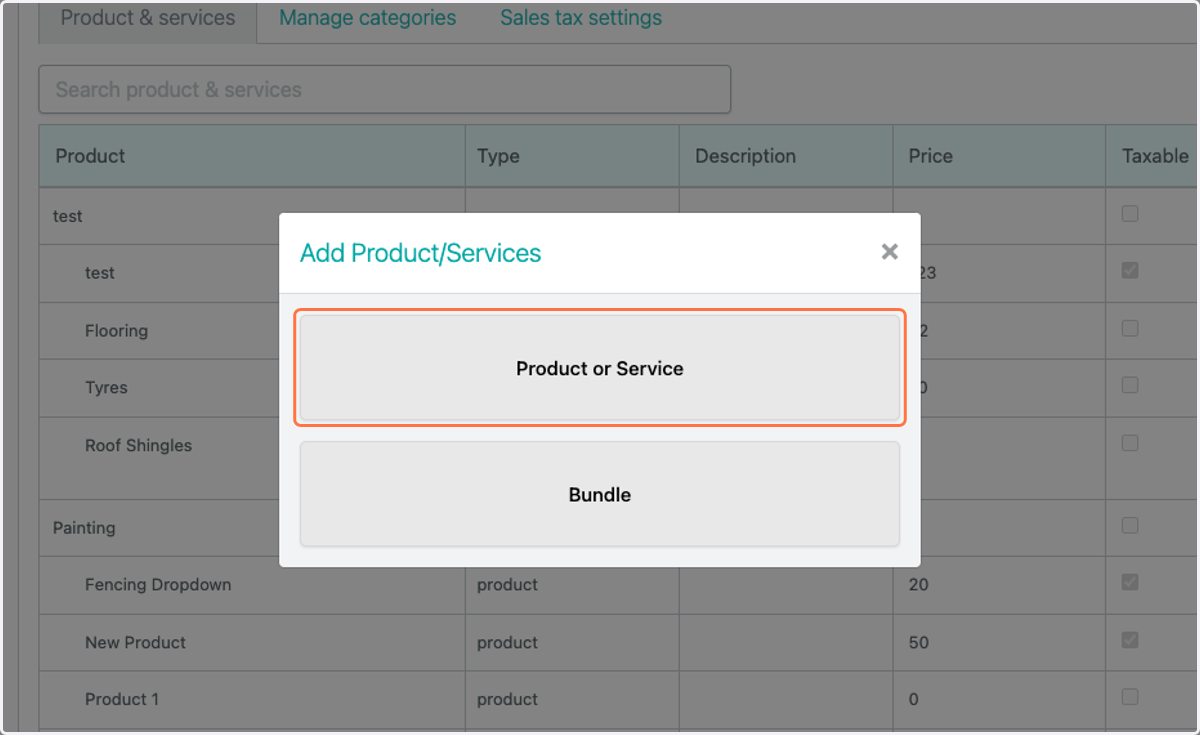Toggle taxable checkbox for Tyres
Viewport: 1200px width, 735px height.
[x=1130, y=385]
